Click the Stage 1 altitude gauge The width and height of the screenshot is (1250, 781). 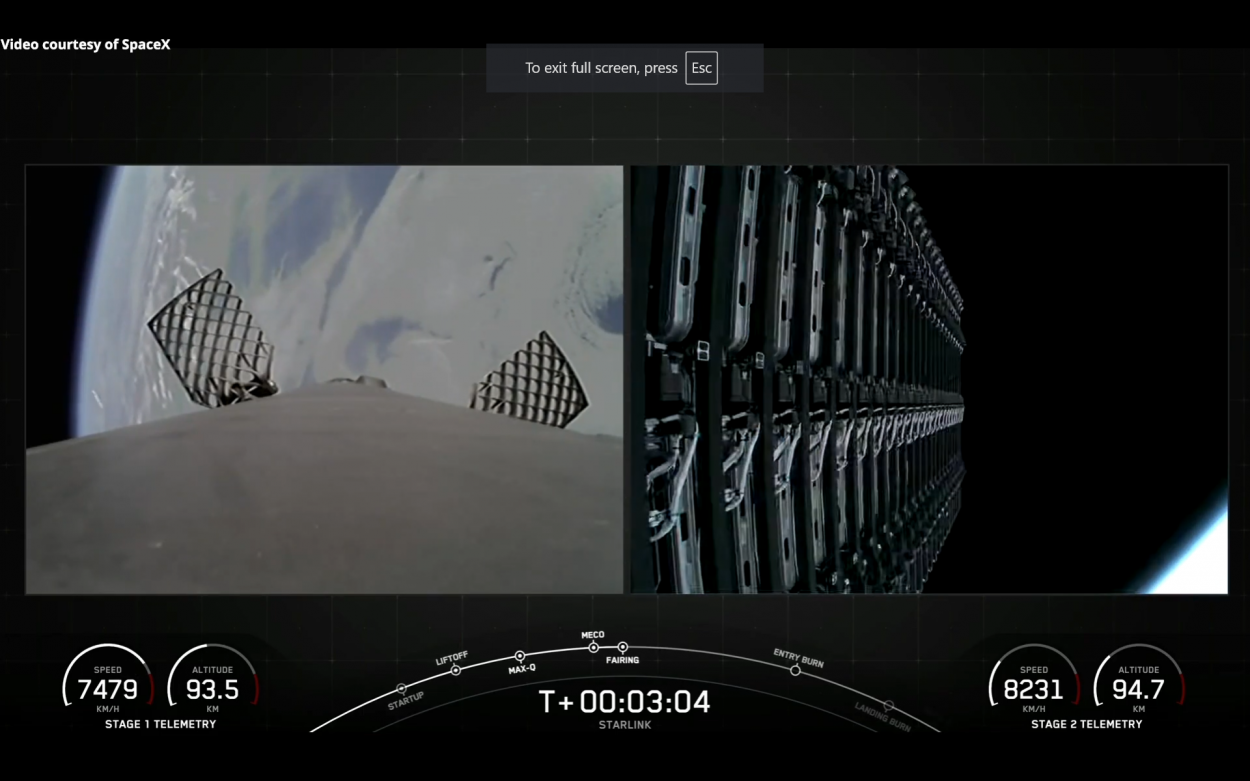pos(212,686)
